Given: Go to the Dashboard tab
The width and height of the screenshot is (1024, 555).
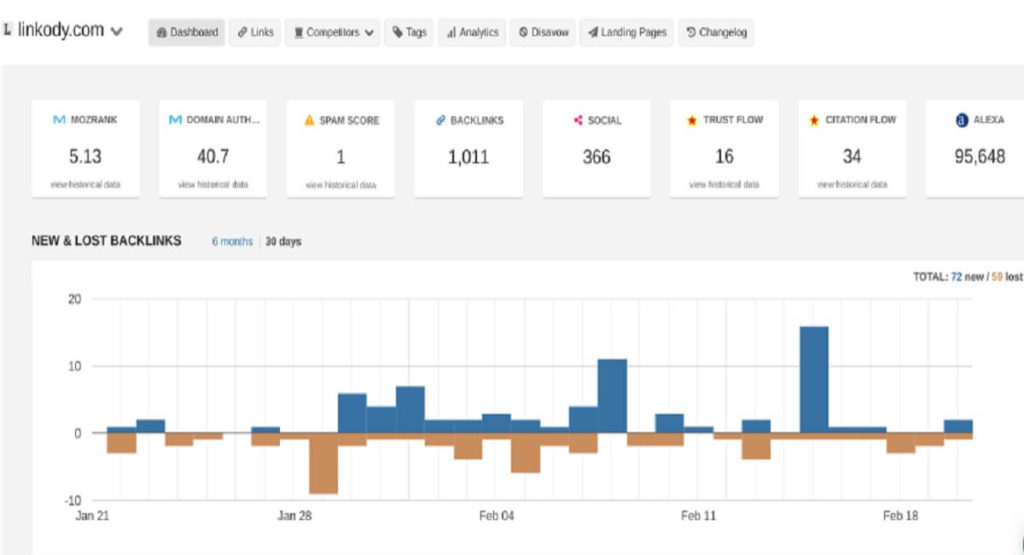Looking at the screenshot, I should tap(187, 32).
